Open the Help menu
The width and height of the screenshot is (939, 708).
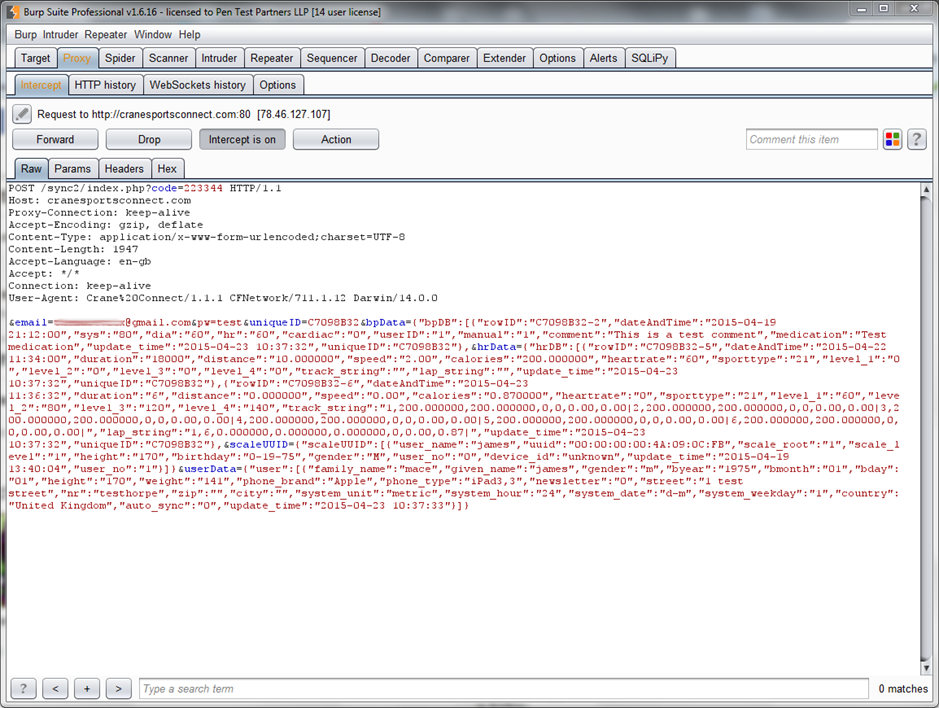point(189,35)
